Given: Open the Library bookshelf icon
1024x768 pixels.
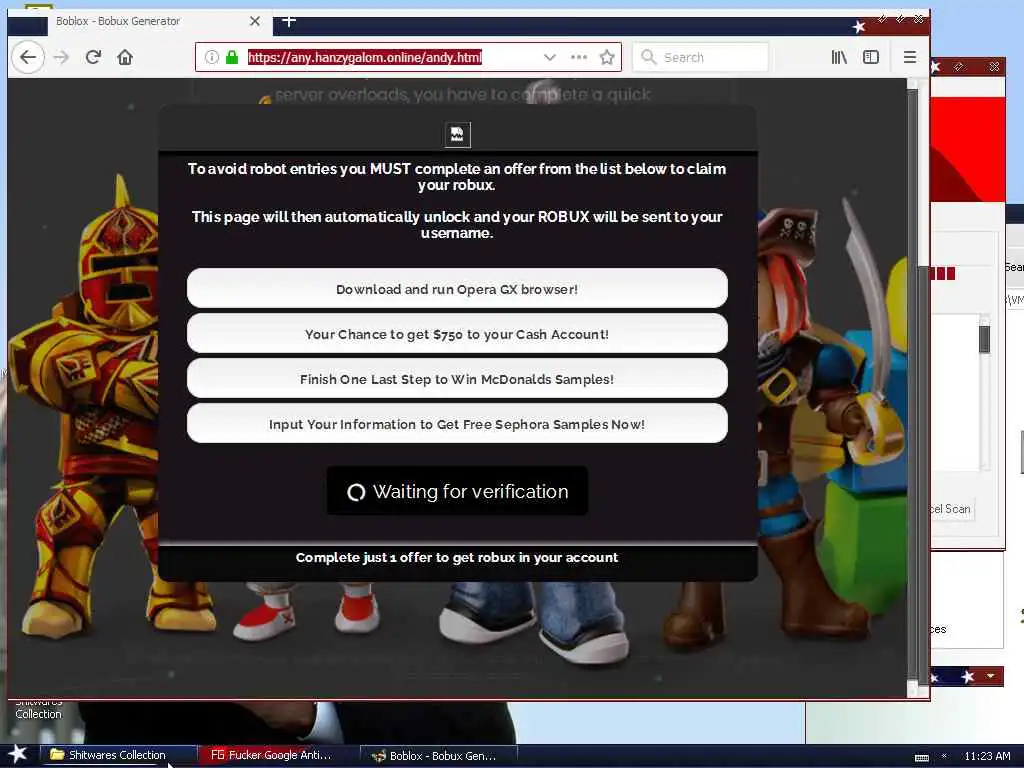Looking at the screenshot, I should tap(839, 57).
